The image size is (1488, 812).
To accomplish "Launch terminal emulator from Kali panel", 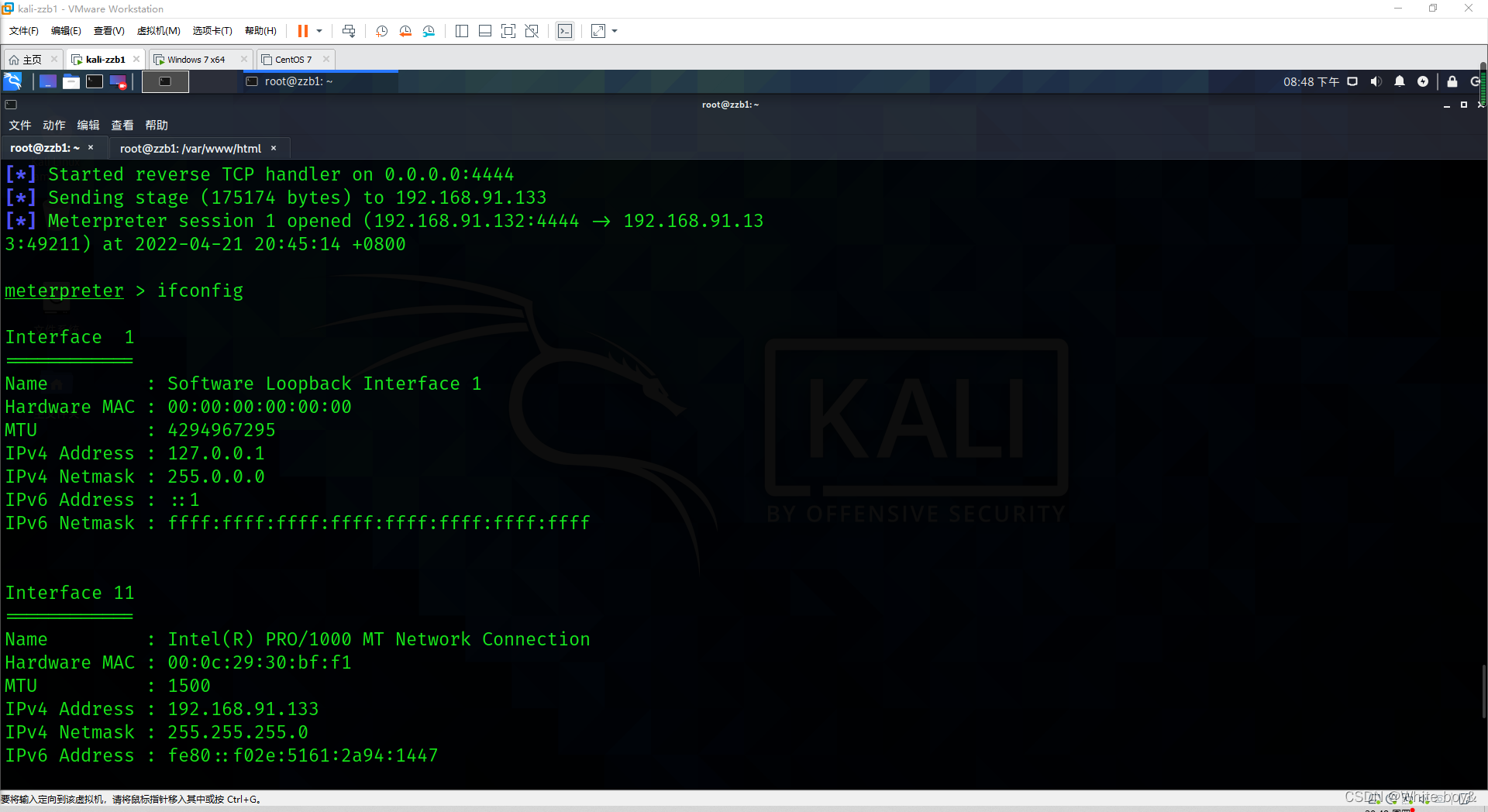I will tap(95, 81).
